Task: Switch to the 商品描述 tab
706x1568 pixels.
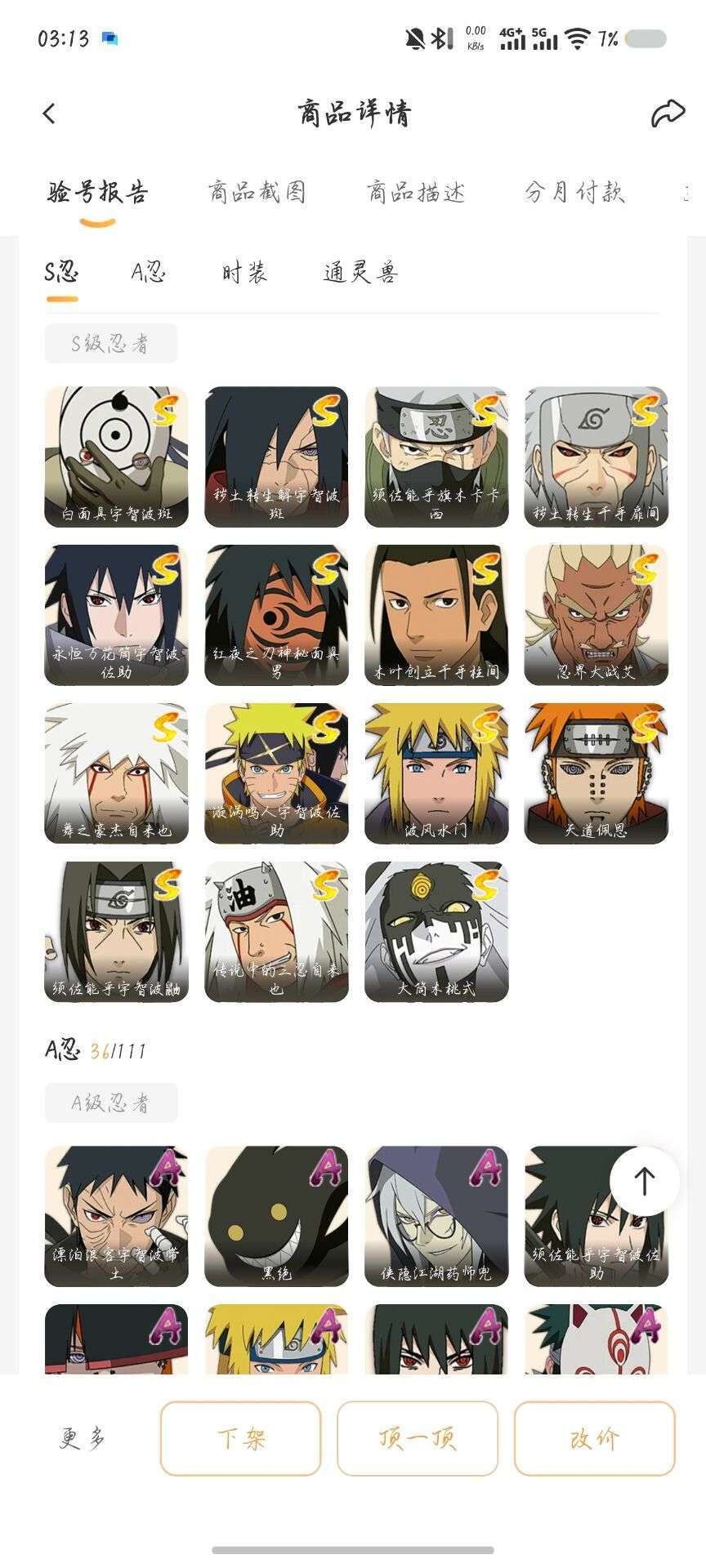Action: (416, 193)
